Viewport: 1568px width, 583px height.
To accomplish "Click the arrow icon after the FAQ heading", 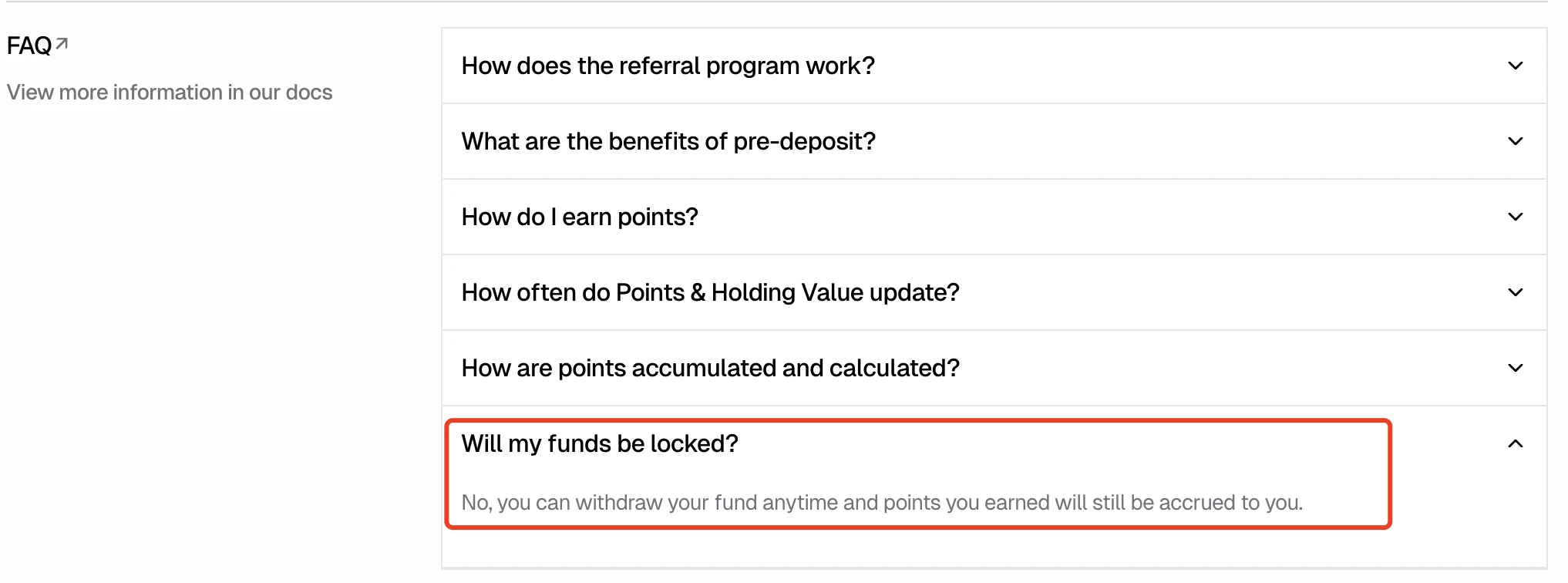I will click(60, 44).
